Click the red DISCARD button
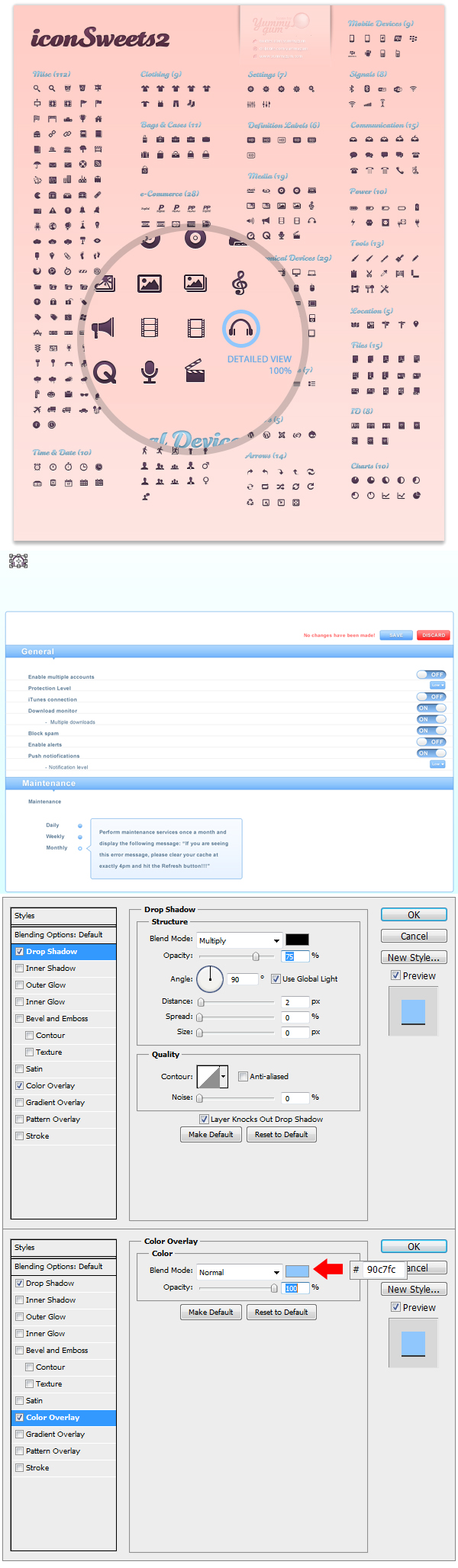Screen dimensions: 458x1568 click(x=434, y=635)
